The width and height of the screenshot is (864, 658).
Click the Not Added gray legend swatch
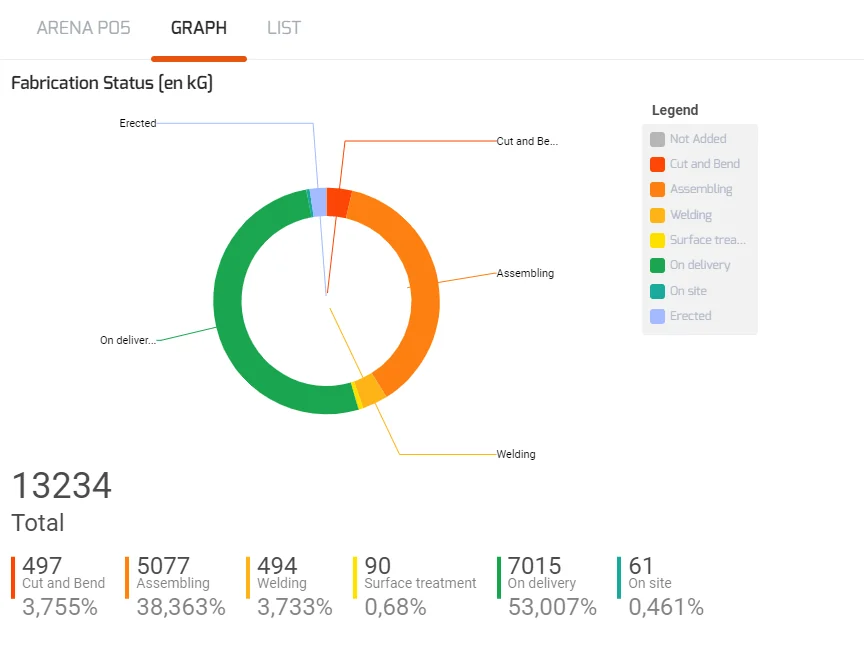tap(657, 139)
